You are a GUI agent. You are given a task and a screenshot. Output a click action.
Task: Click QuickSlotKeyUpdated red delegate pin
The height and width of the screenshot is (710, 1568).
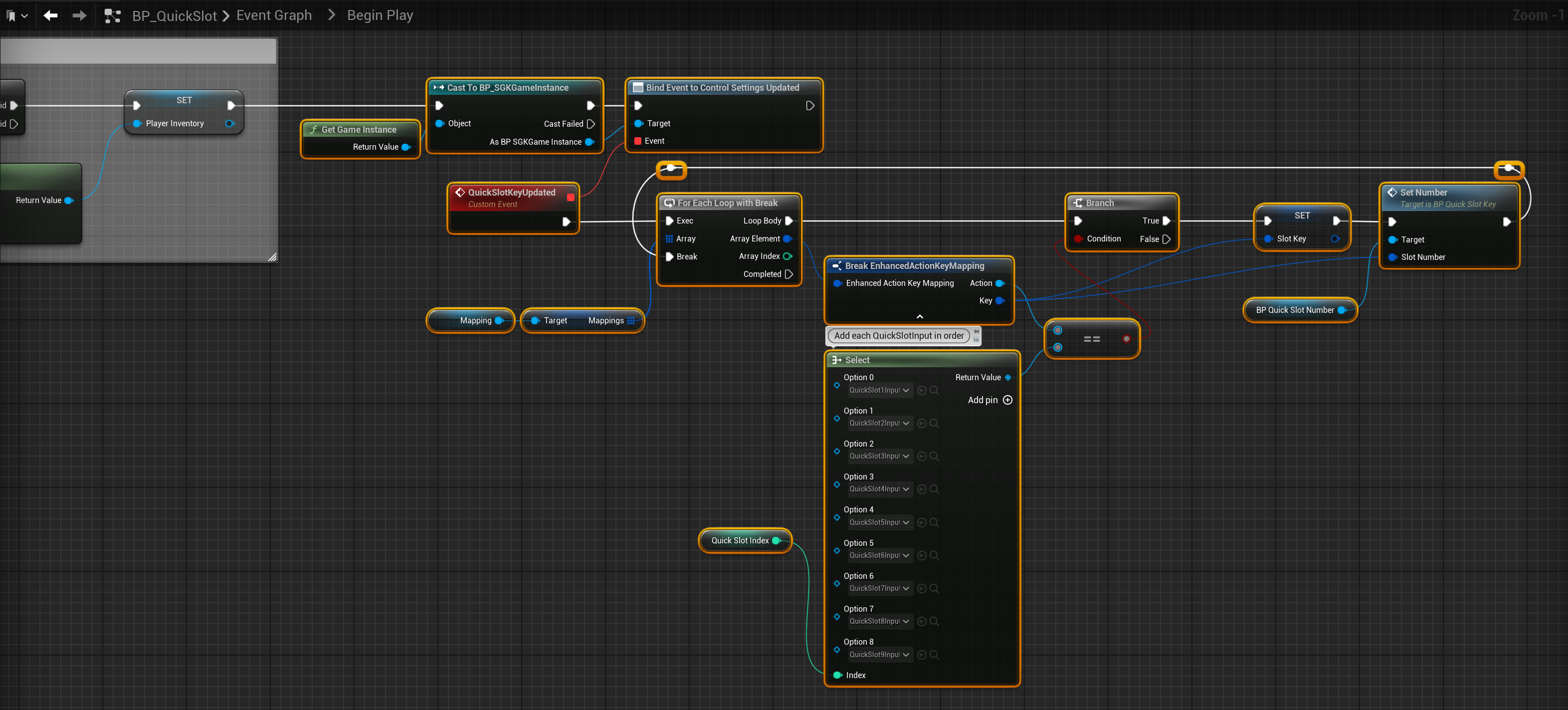click(571, 197)
